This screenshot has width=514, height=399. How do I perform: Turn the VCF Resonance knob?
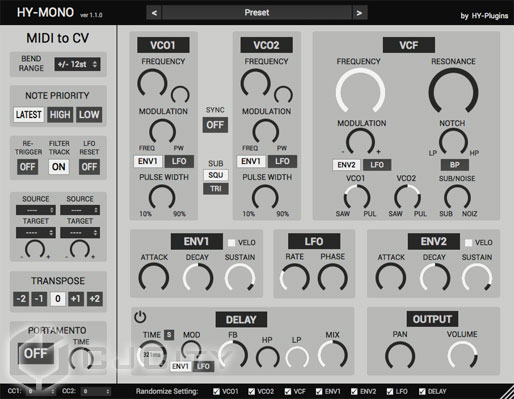(453, 91)
